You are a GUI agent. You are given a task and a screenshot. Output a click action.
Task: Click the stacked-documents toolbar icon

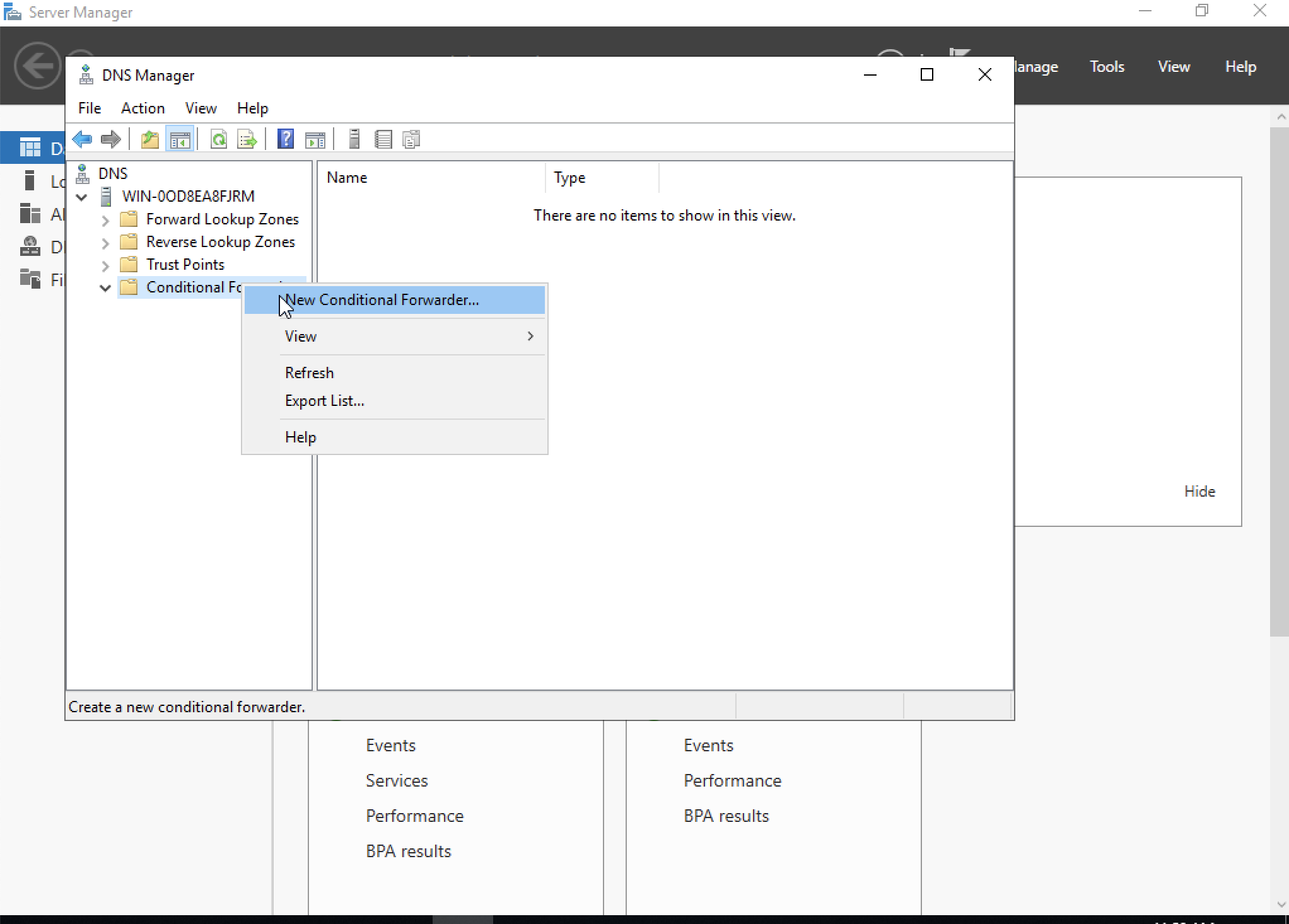[x=411, y=139]
